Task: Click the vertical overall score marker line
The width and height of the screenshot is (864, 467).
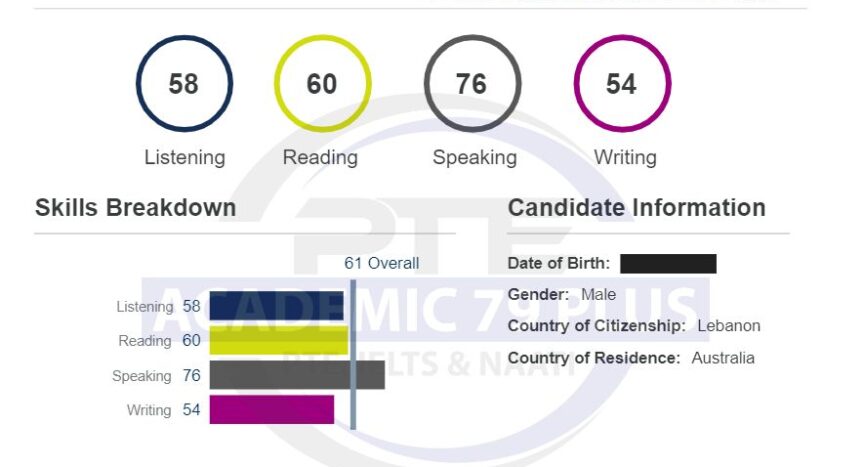Action: pyautogui.click(x=353, y=355)
